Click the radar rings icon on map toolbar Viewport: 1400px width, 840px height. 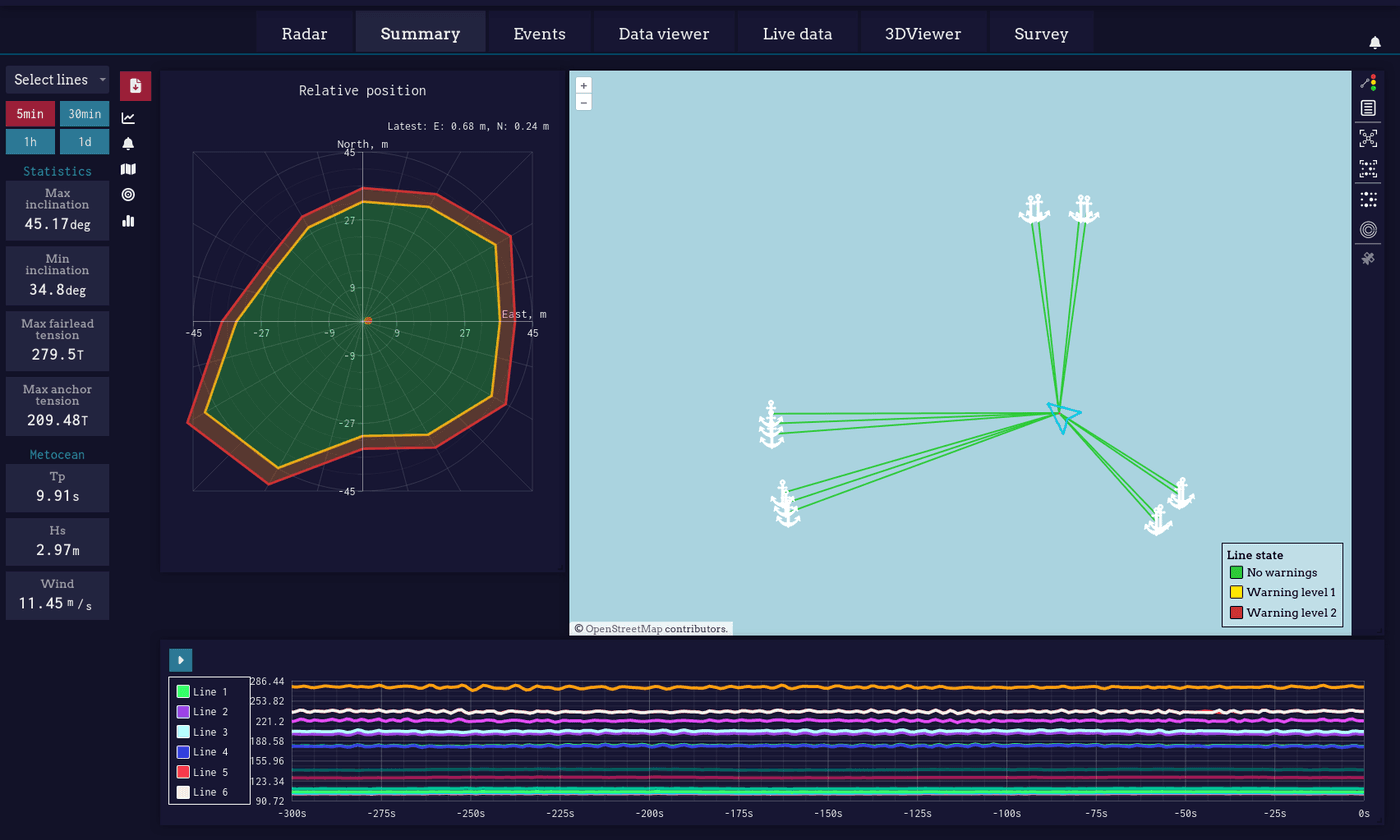[1368, 230]
